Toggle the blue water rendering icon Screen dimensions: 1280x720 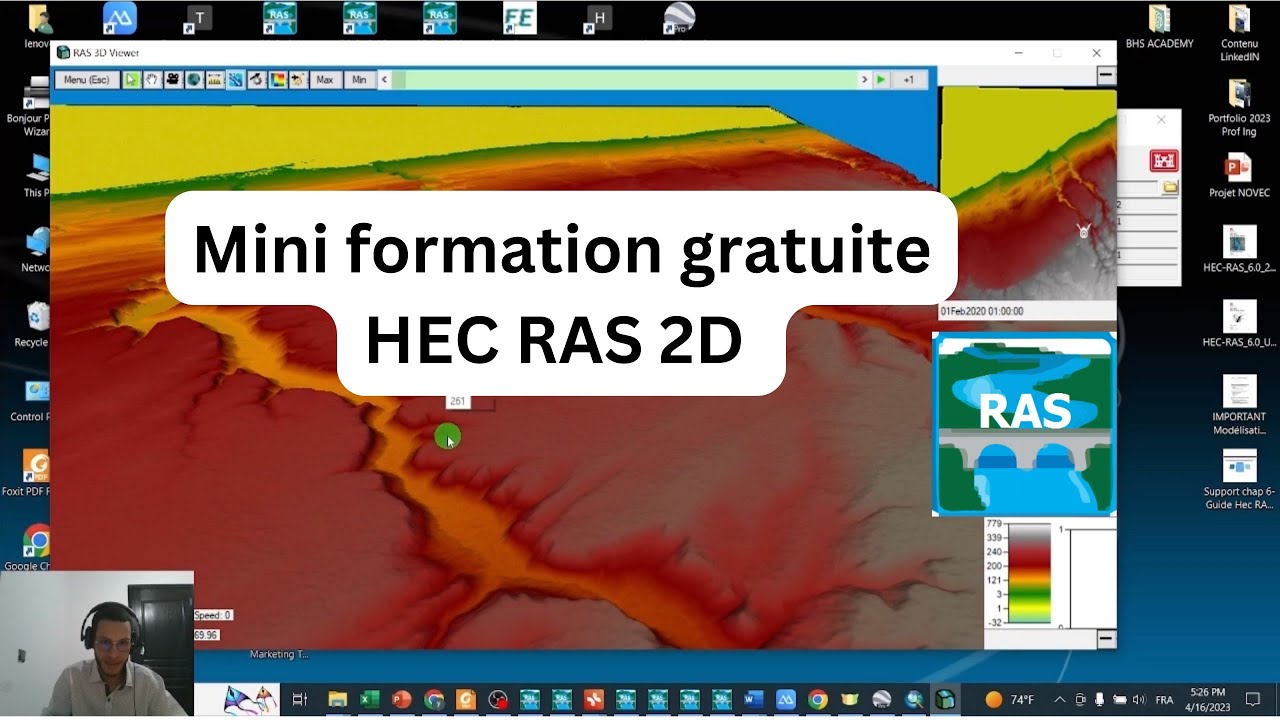(235, 79)
